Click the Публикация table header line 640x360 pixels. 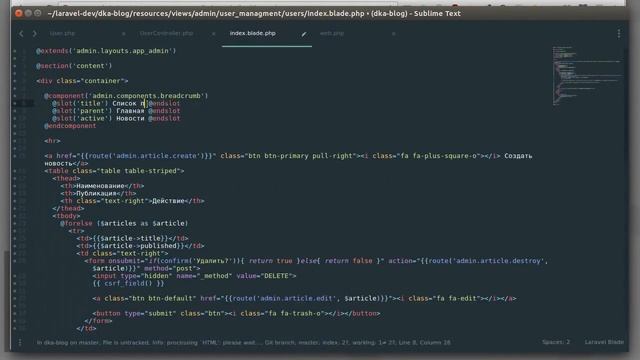click(x=98, y=193)
